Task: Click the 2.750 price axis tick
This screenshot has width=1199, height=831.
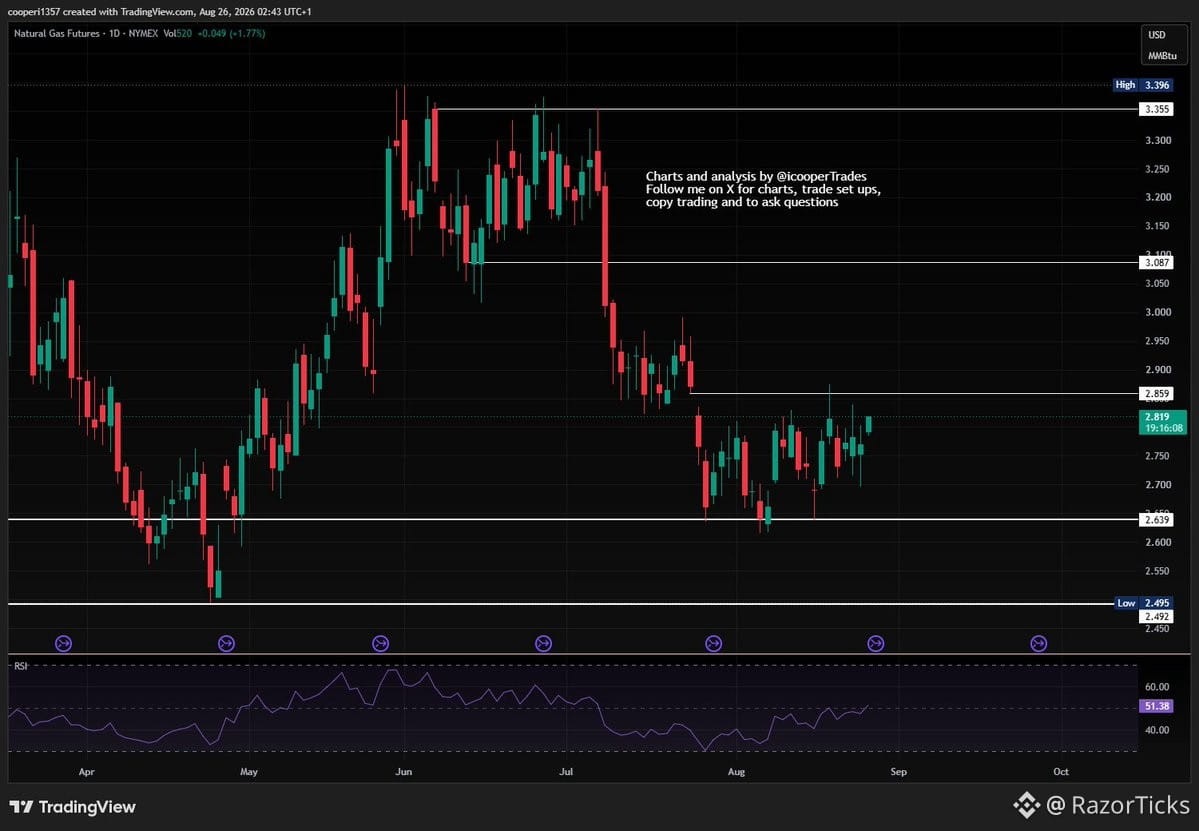Action: point(1158,456)
